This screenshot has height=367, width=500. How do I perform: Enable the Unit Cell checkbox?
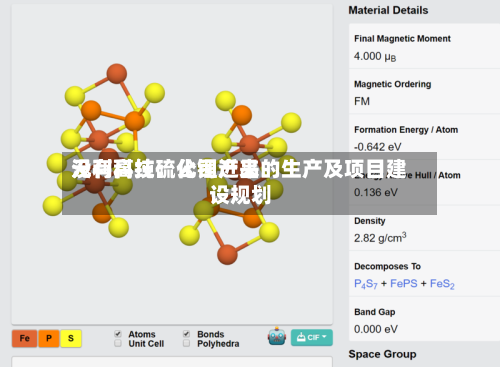[x=118, y=343]
